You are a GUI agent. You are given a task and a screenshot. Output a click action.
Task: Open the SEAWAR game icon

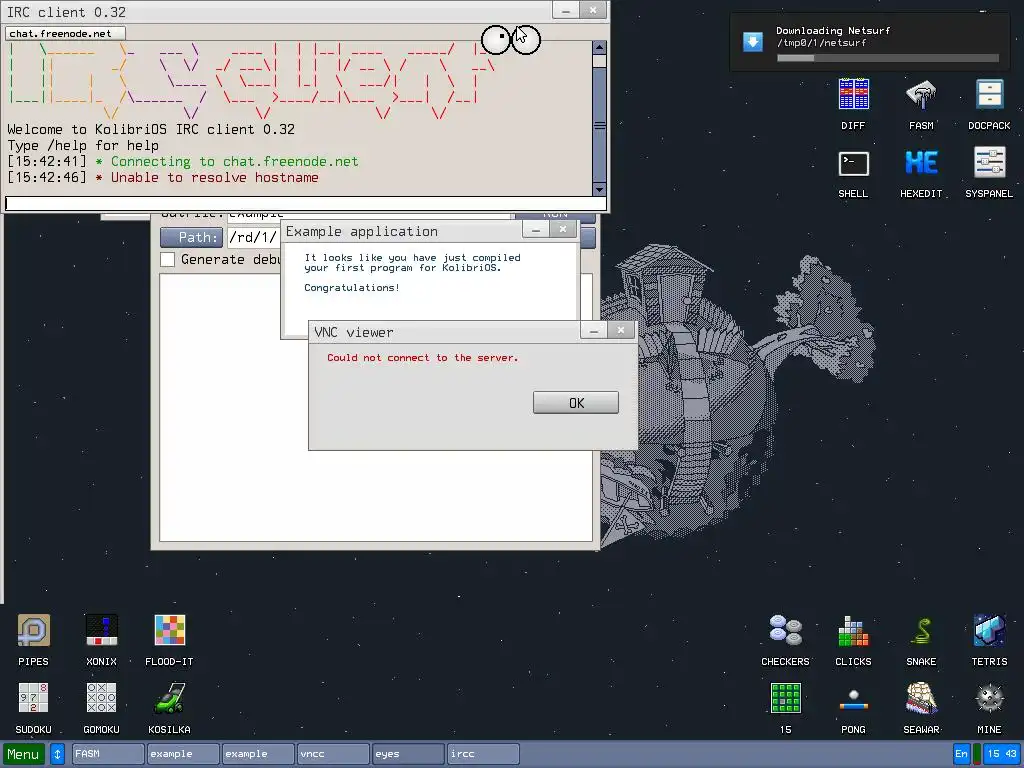point(921,698)
